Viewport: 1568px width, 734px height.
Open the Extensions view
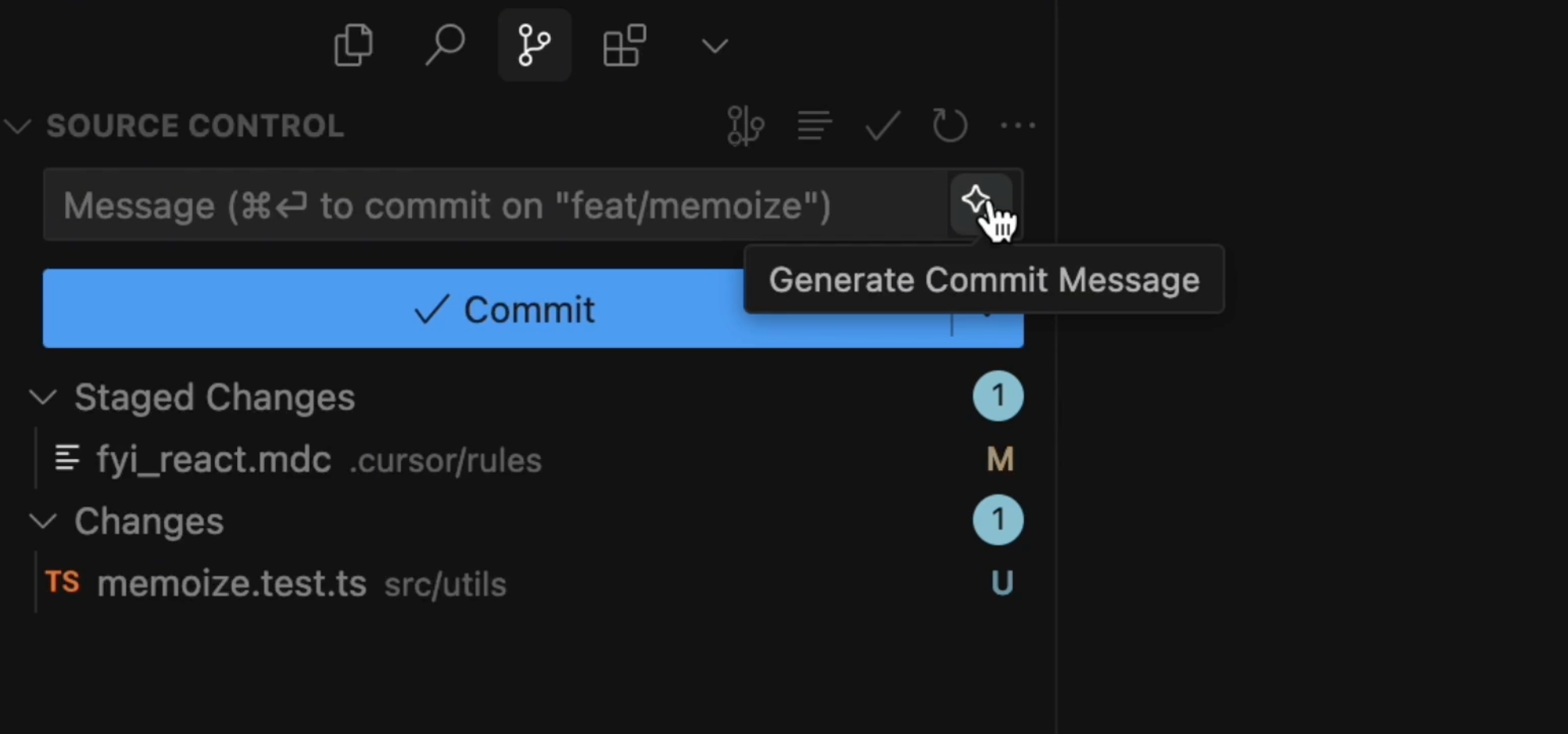[x=624, y=45]
